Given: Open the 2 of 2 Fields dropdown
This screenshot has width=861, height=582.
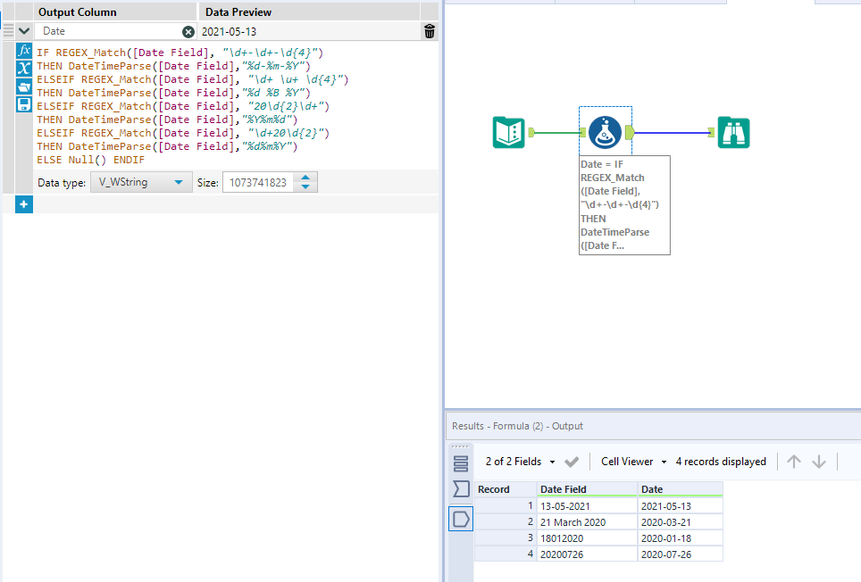Looking at the screenshot, I should [x=520, y=462].
